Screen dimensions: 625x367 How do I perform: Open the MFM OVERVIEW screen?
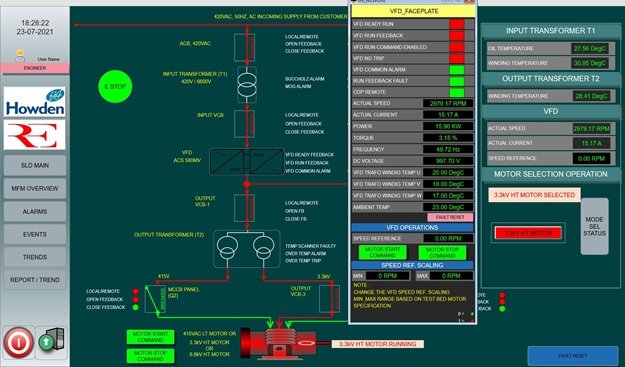pyautogui.click(x=35, y=188)
